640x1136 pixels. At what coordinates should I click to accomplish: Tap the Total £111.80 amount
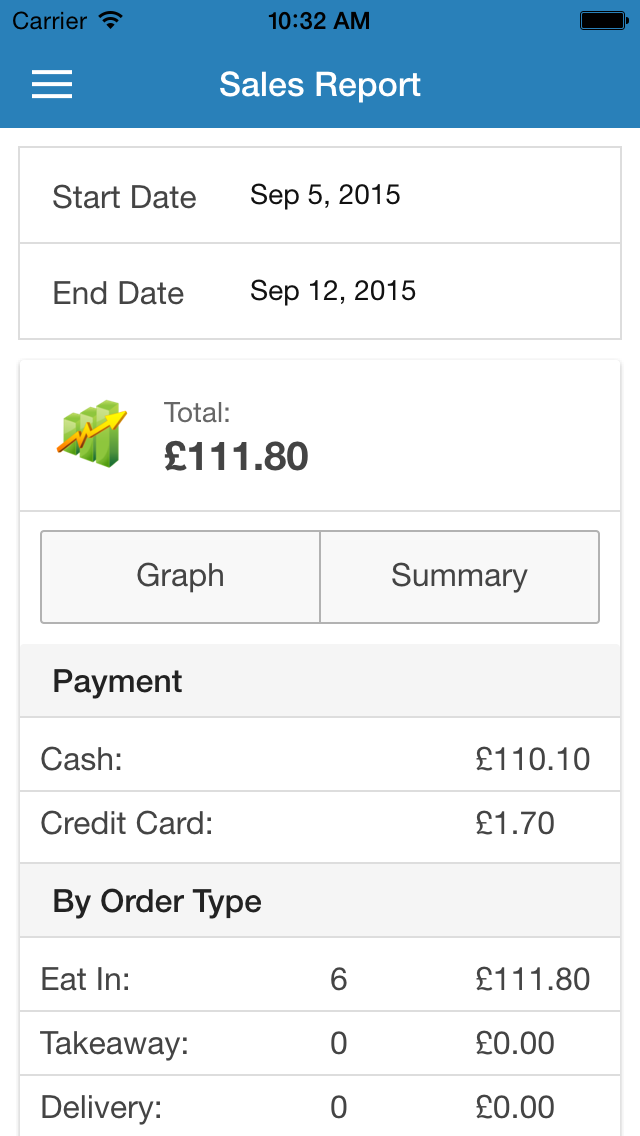tap(236, 456)
